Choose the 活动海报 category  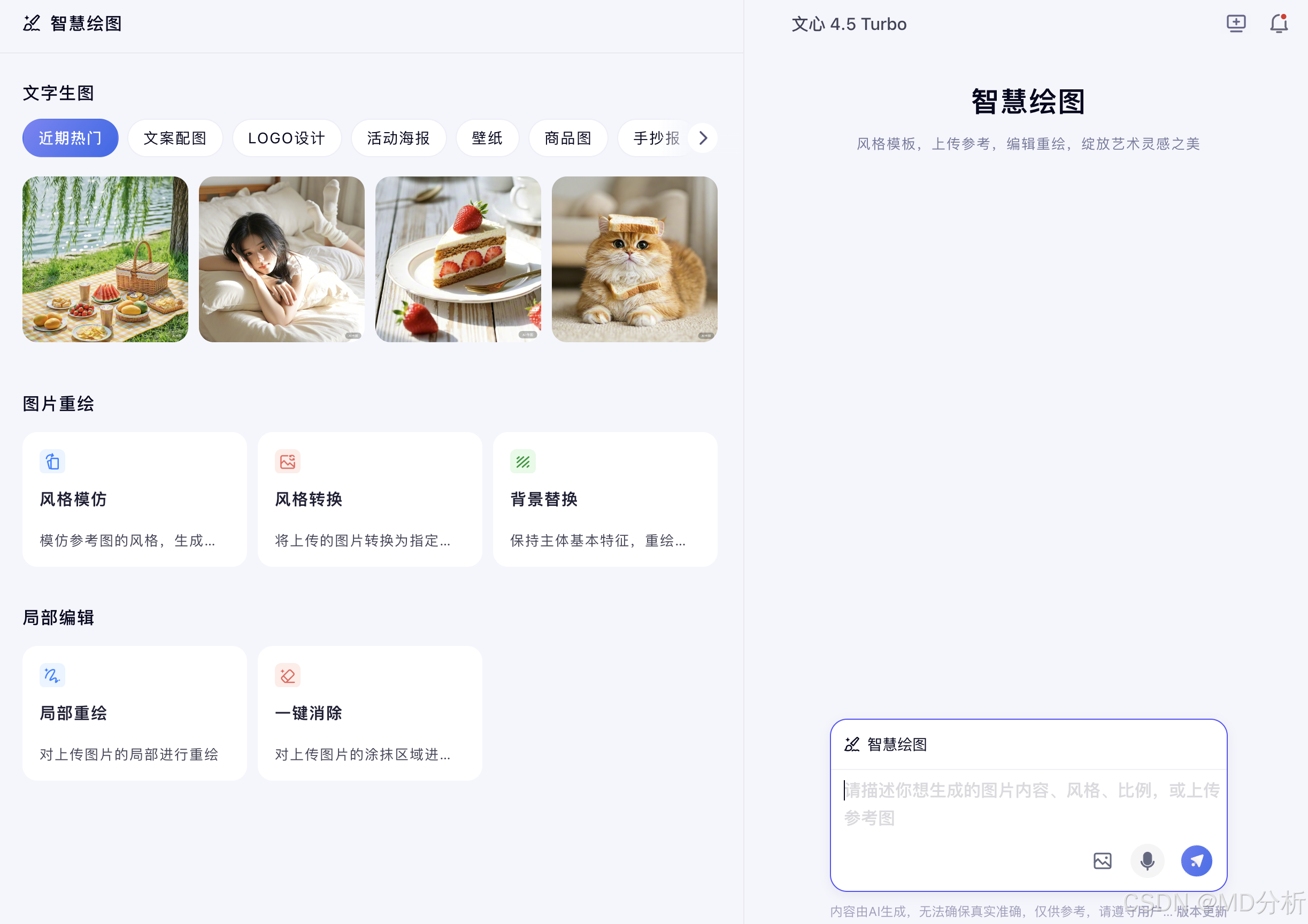click(x=398, y=138)
